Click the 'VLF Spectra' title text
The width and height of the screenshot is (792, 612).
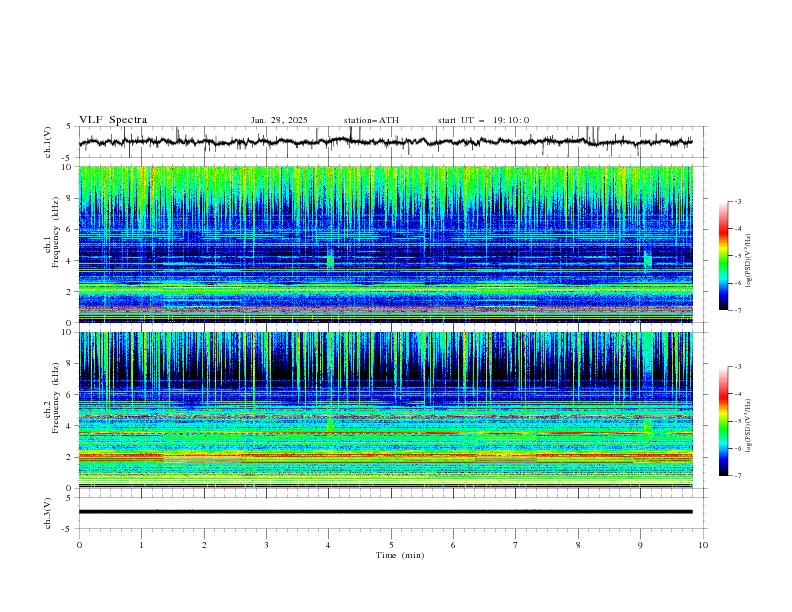113,120
